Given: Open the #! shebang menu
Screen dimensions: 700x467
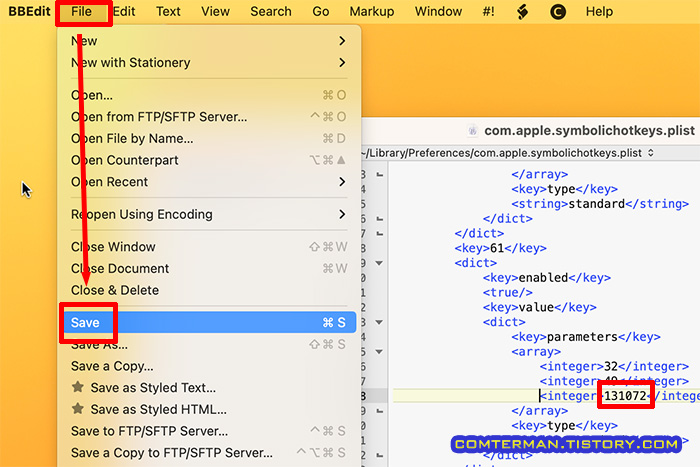Looking at the screenshot, I should (x=488, y=12).
